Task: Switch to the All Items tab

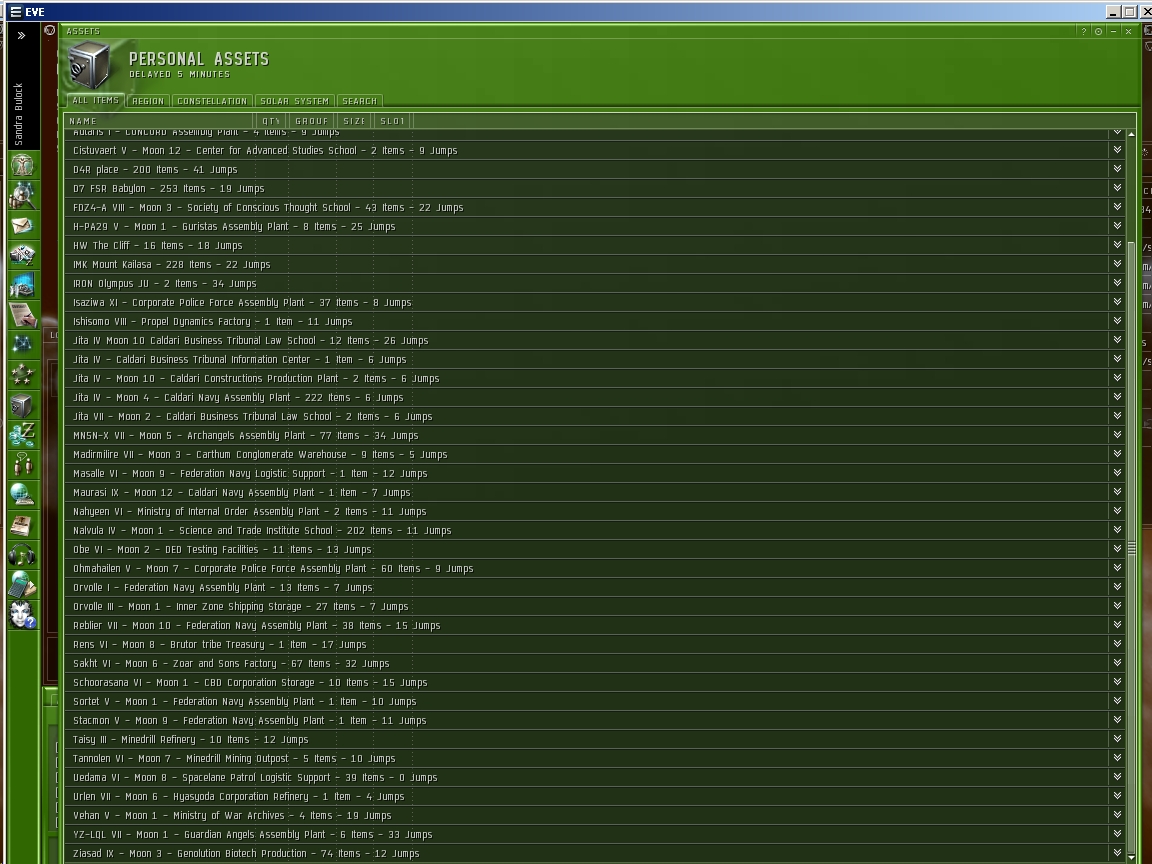Action: coord(96,101)
